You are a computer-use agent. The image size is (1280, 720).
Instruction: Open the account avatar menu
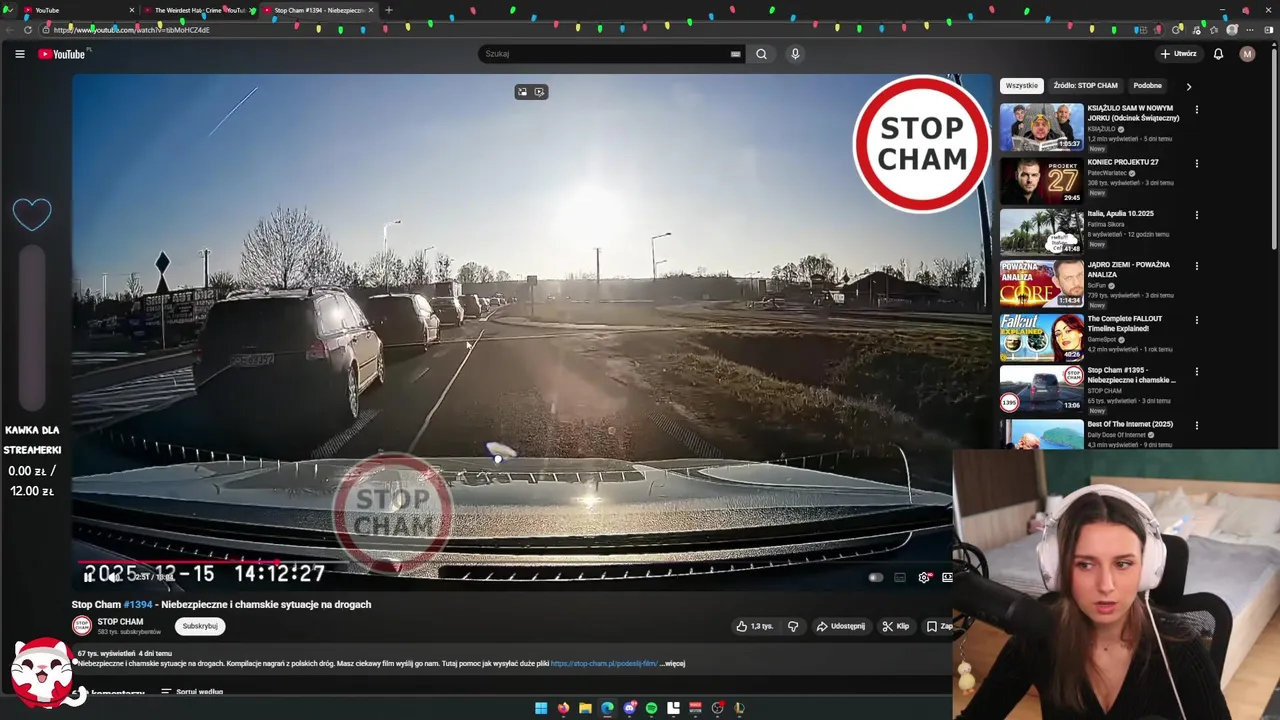click(x=1247, y=54)
